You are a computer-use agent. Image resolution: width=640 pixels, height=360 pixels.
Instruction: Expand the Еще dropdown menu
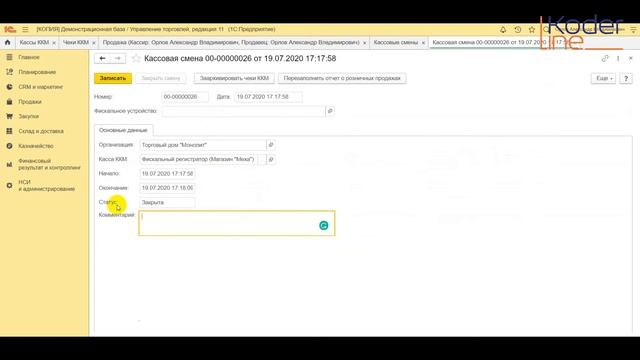(603, 78)
